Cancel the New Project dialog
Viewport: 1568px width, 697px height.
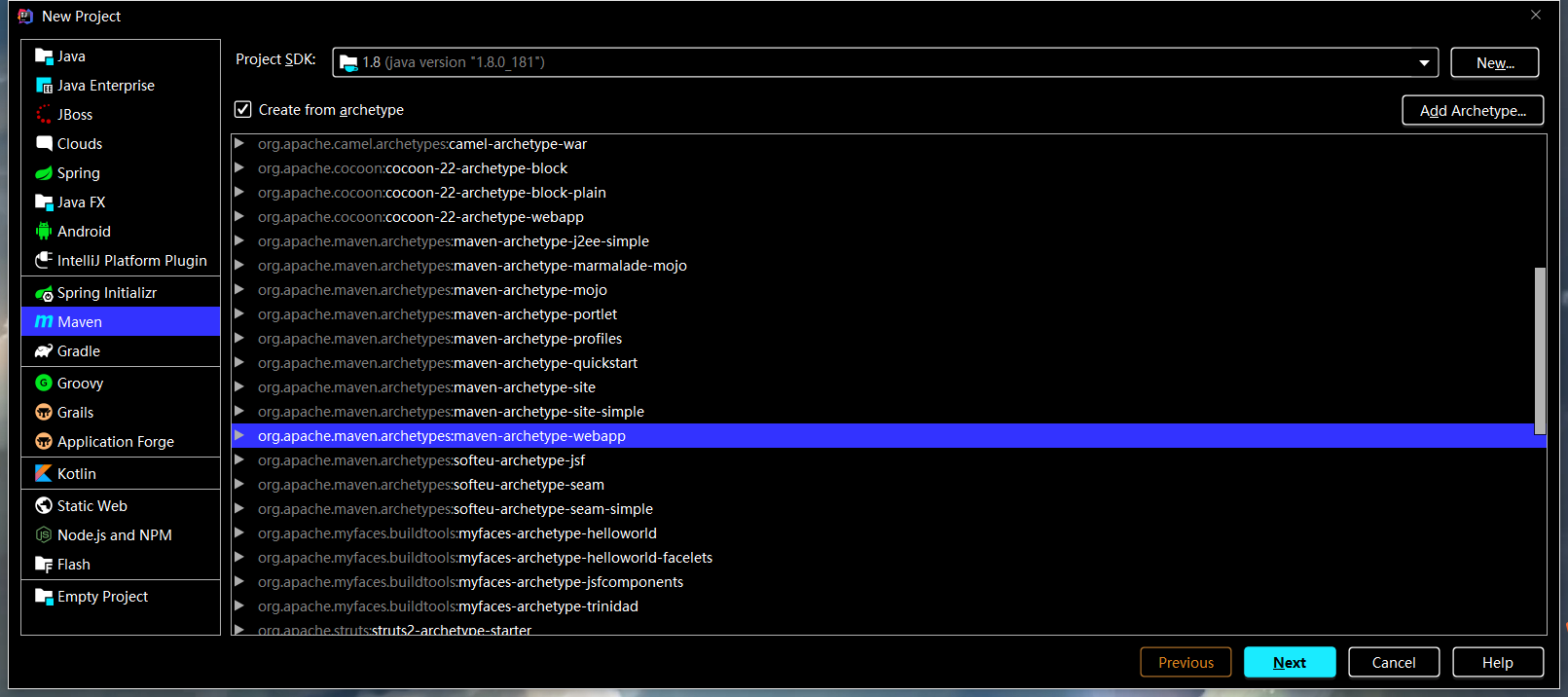click(1394, 662)
